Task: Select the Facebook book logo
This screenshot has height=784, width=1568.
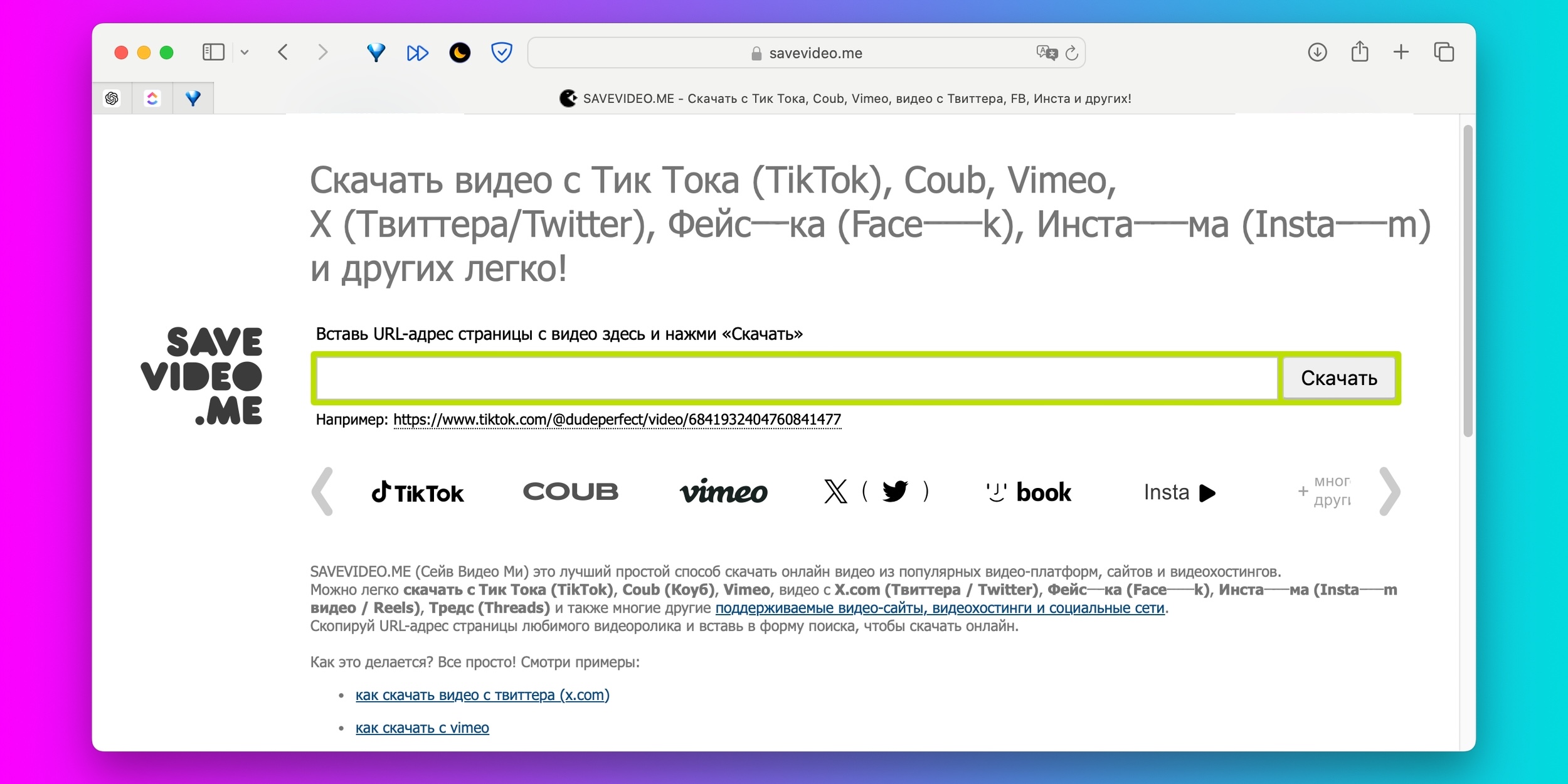Action: click(1029, 492)
